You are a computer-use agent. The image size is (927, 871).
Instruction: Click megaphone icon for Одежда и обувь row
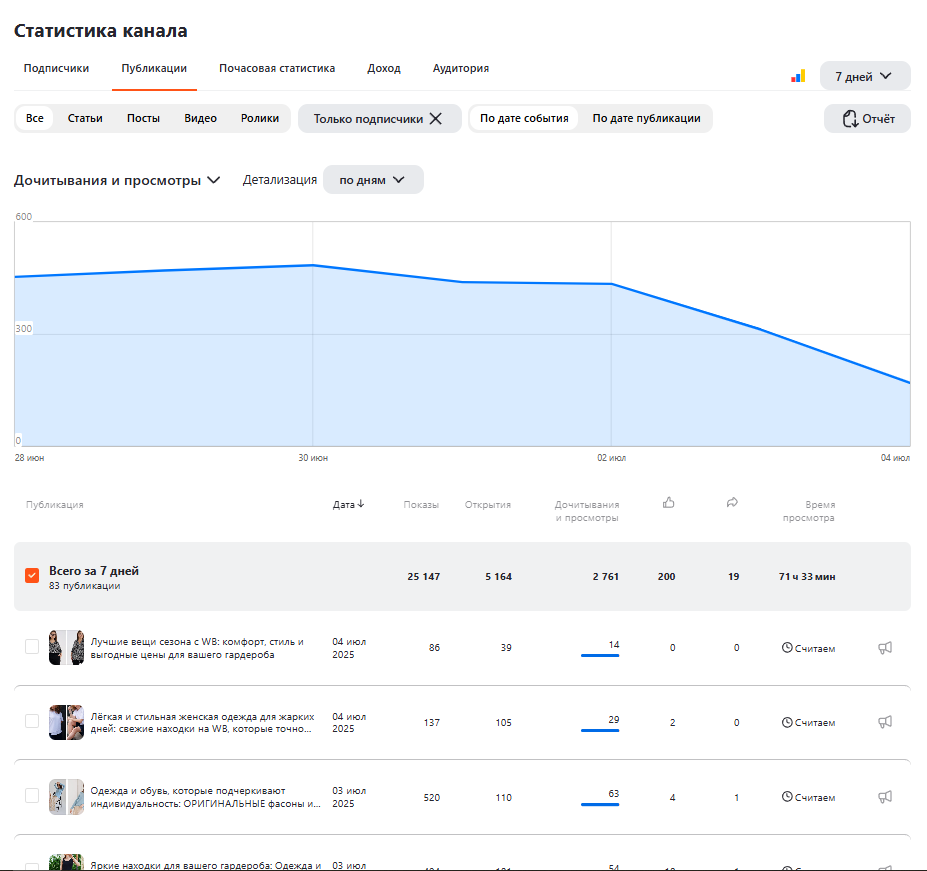[x=885, y=797]
